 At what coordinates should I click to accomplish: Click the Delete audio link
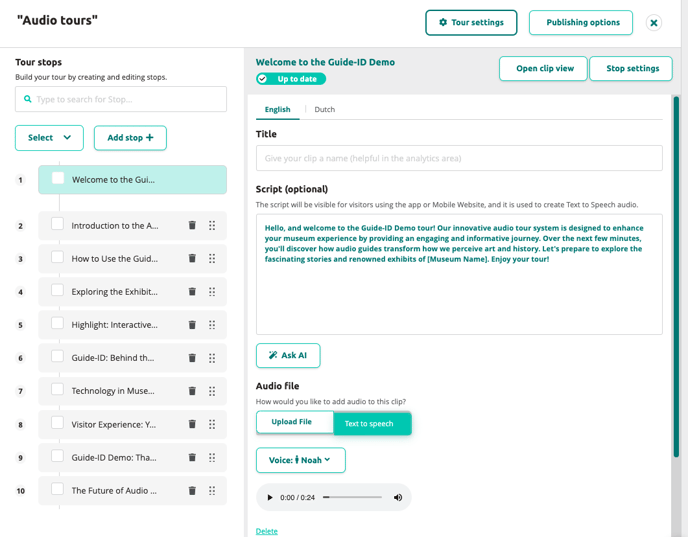click(x=267, y=531)
